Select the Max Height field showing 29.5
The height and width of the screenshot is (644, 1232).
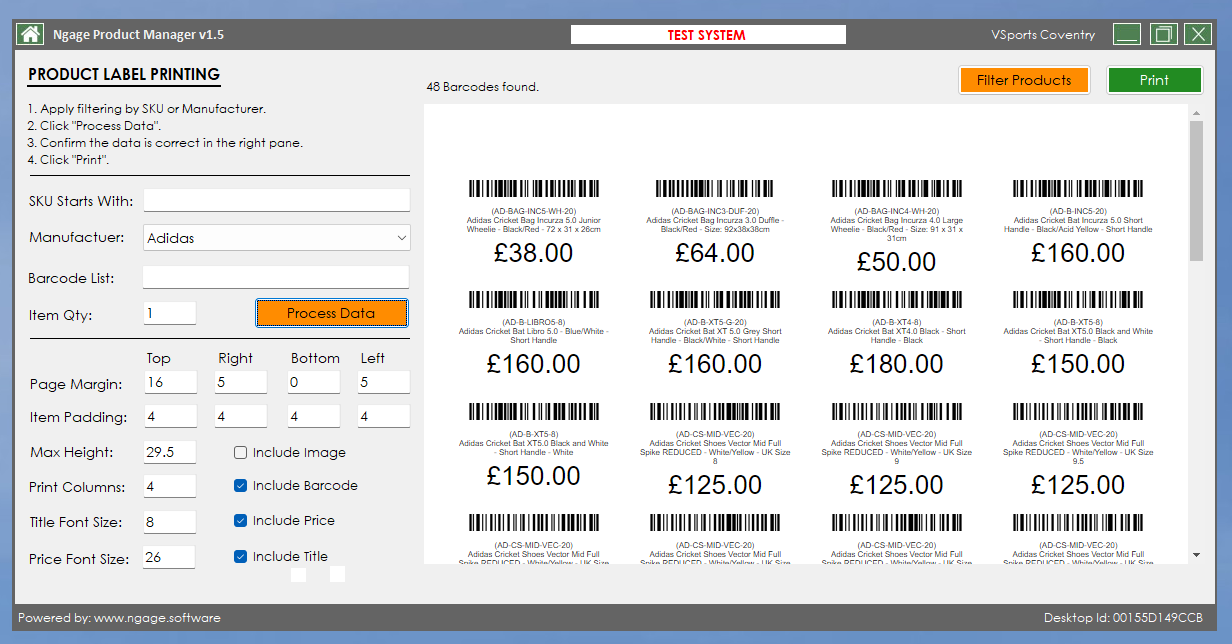tap(170, 452)
